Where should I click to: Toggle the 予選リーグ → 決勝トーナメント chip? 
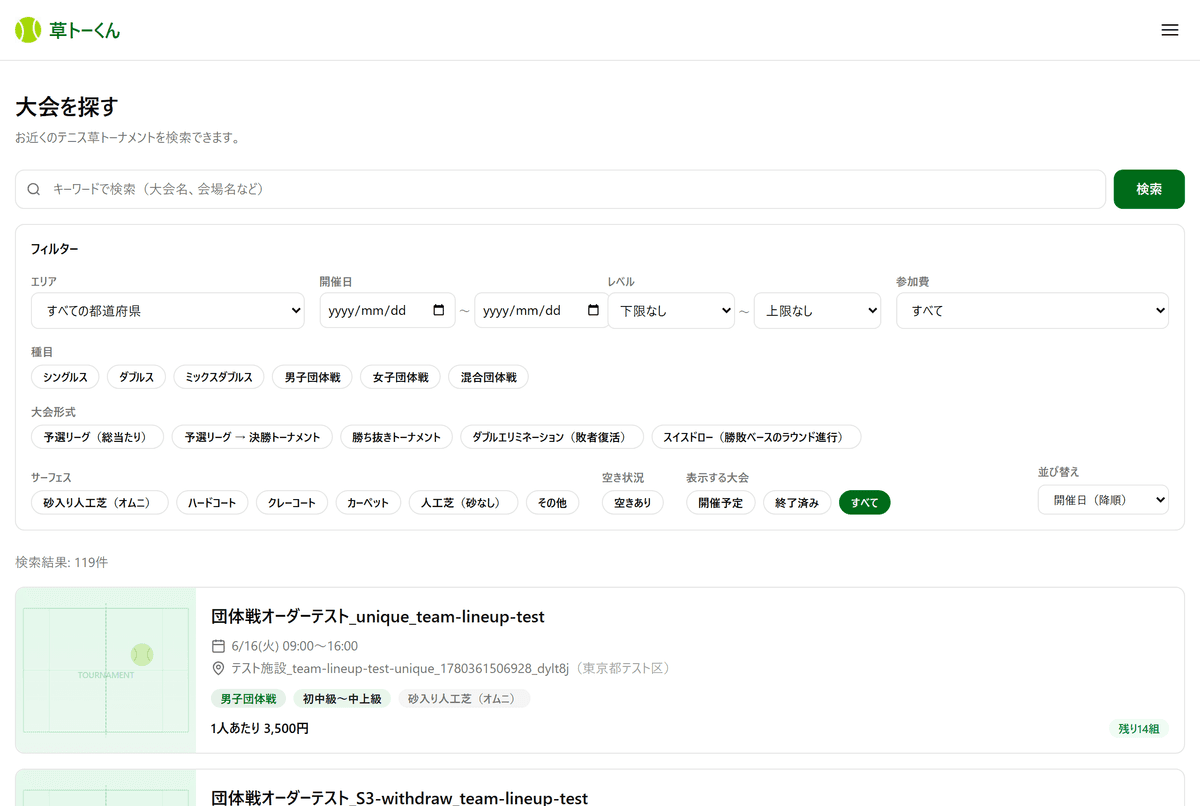tap(252, 437)
